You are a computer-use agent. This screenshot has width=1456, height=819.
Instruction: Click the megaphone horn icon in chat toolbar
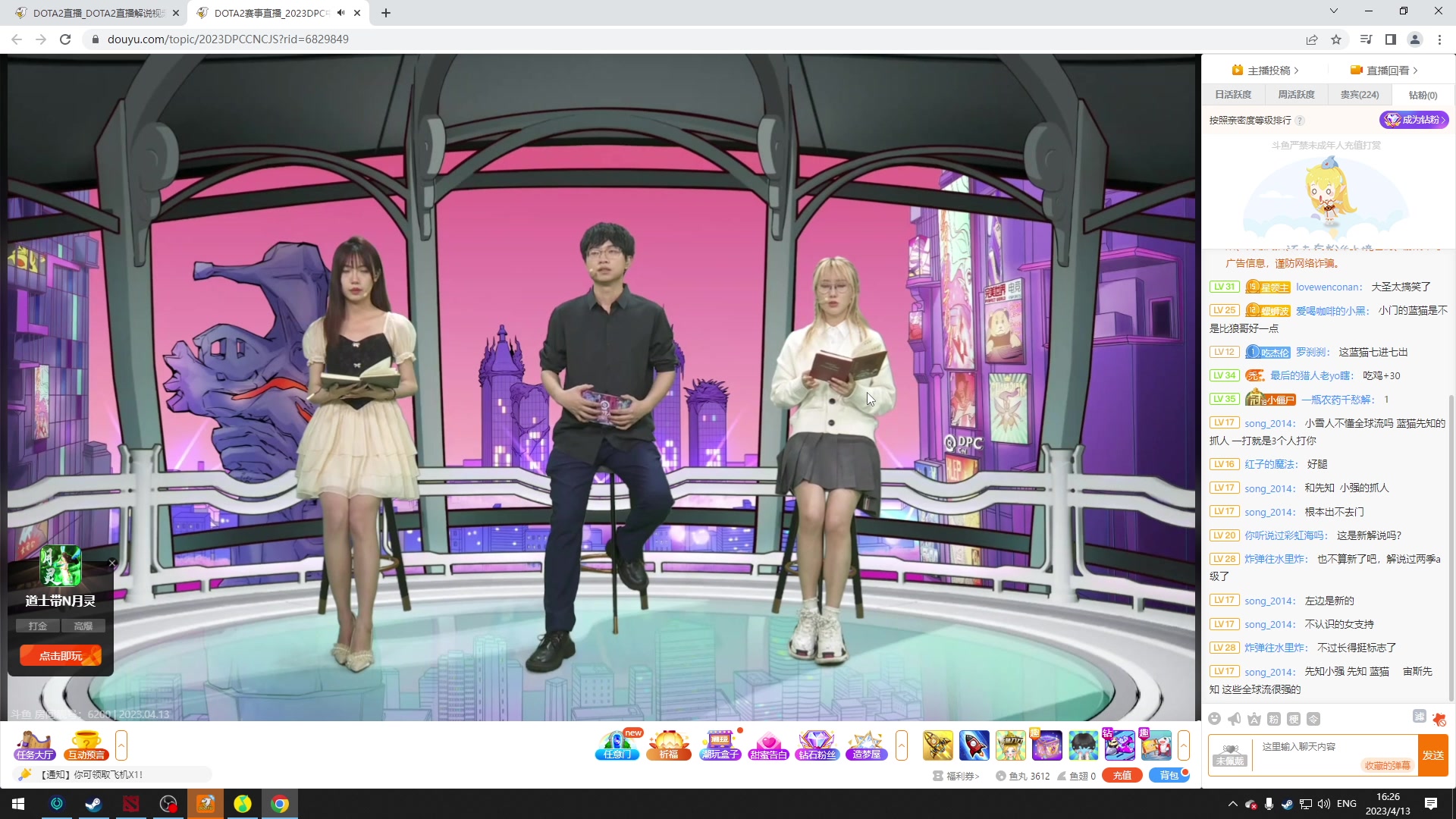(1235, 719)
